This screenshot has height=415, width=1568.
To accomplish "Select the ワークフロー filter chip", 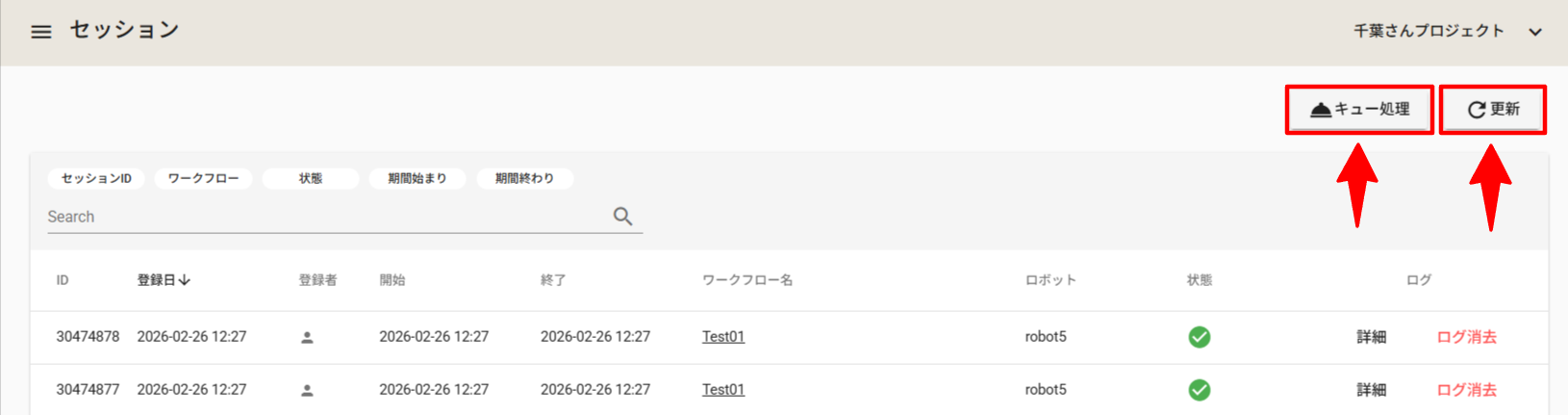I will click(x=203, y=178).
